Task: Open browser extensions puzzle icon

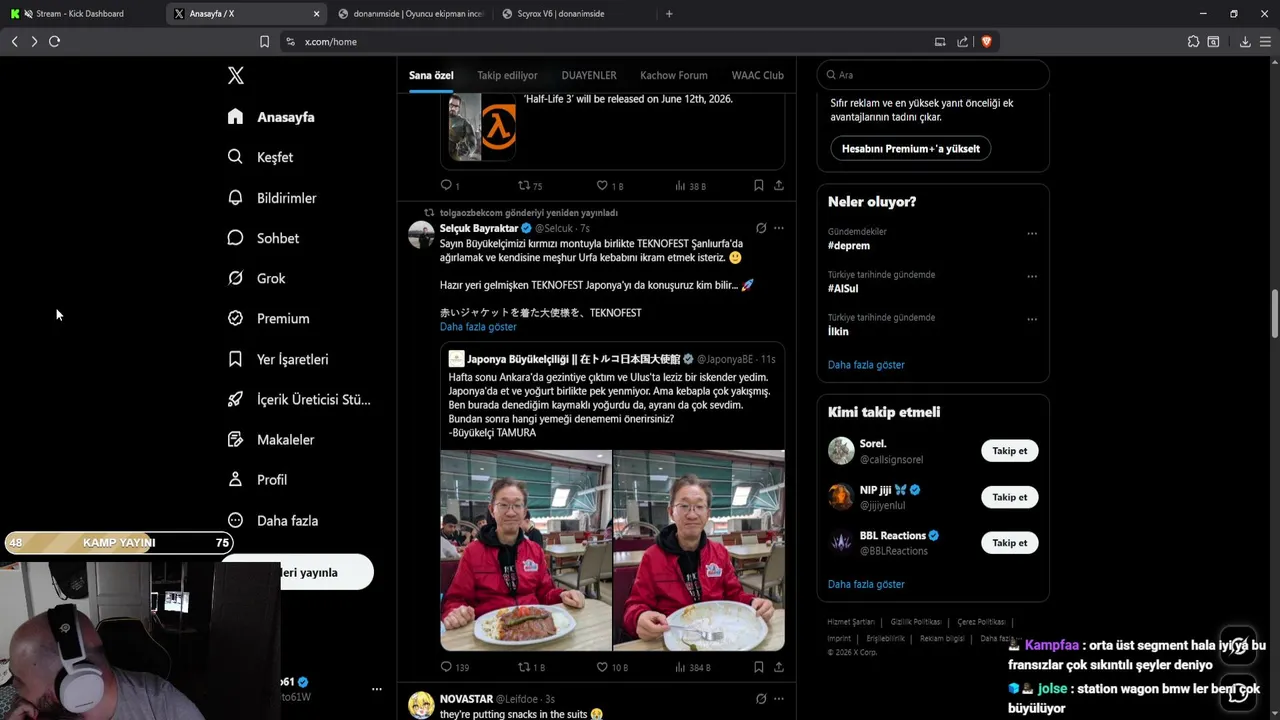Action: point(1193,41)
